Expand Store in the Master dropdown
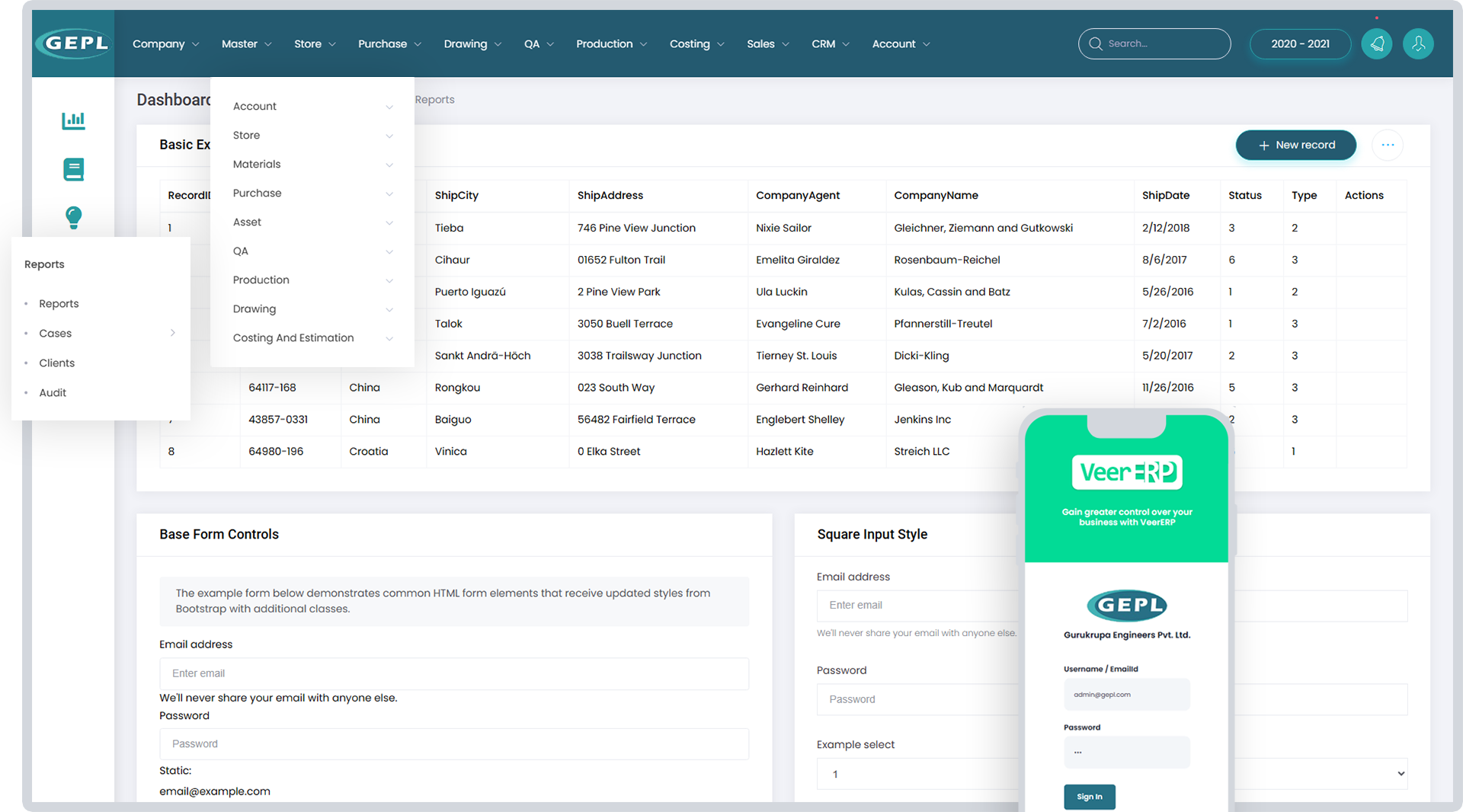The width and height of the screenshot is (1463, 812). click(x=312, y=135)
